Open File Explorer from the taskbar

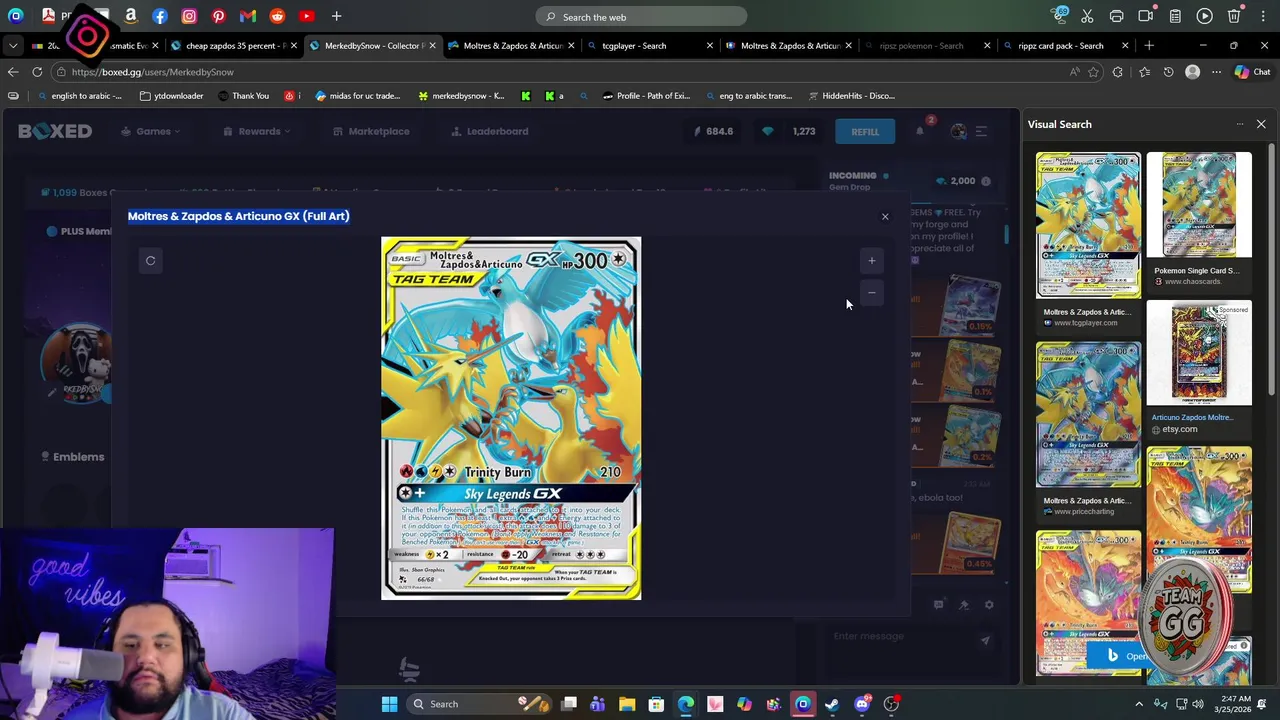pos(627,704)
